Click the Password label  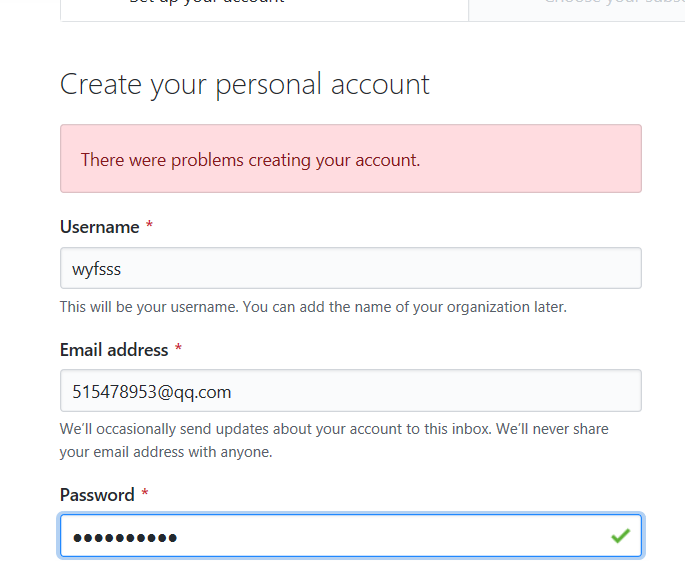tap(97, 495)
